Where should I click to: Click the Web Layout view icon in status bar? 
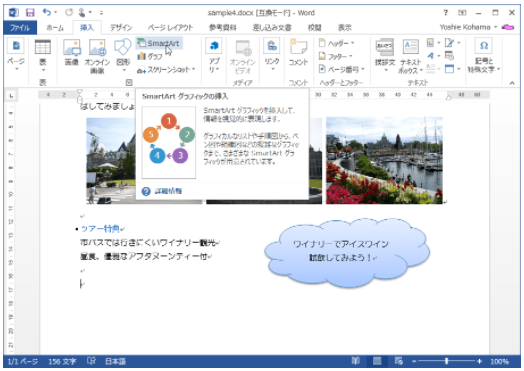pos(398,361)
